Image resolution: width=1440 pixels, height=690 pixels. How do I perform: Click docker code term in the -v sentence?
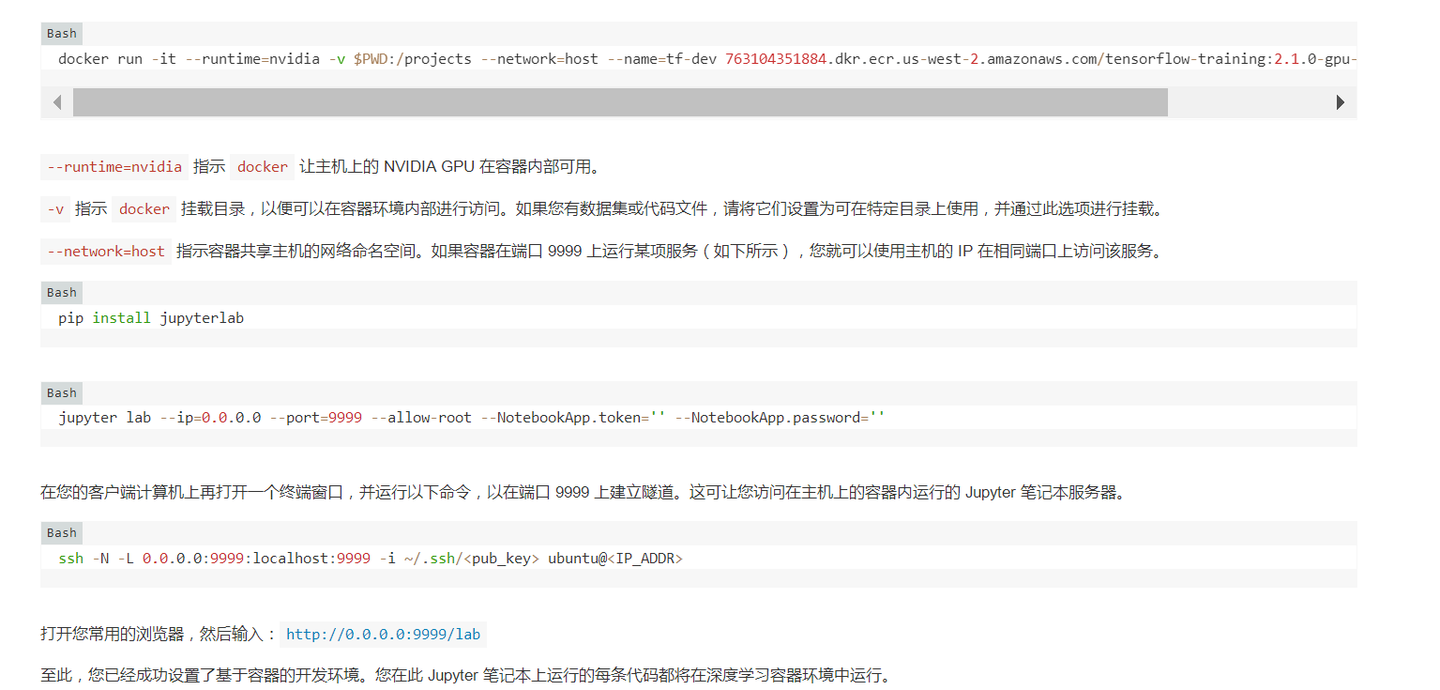click(x=144, y=209)
